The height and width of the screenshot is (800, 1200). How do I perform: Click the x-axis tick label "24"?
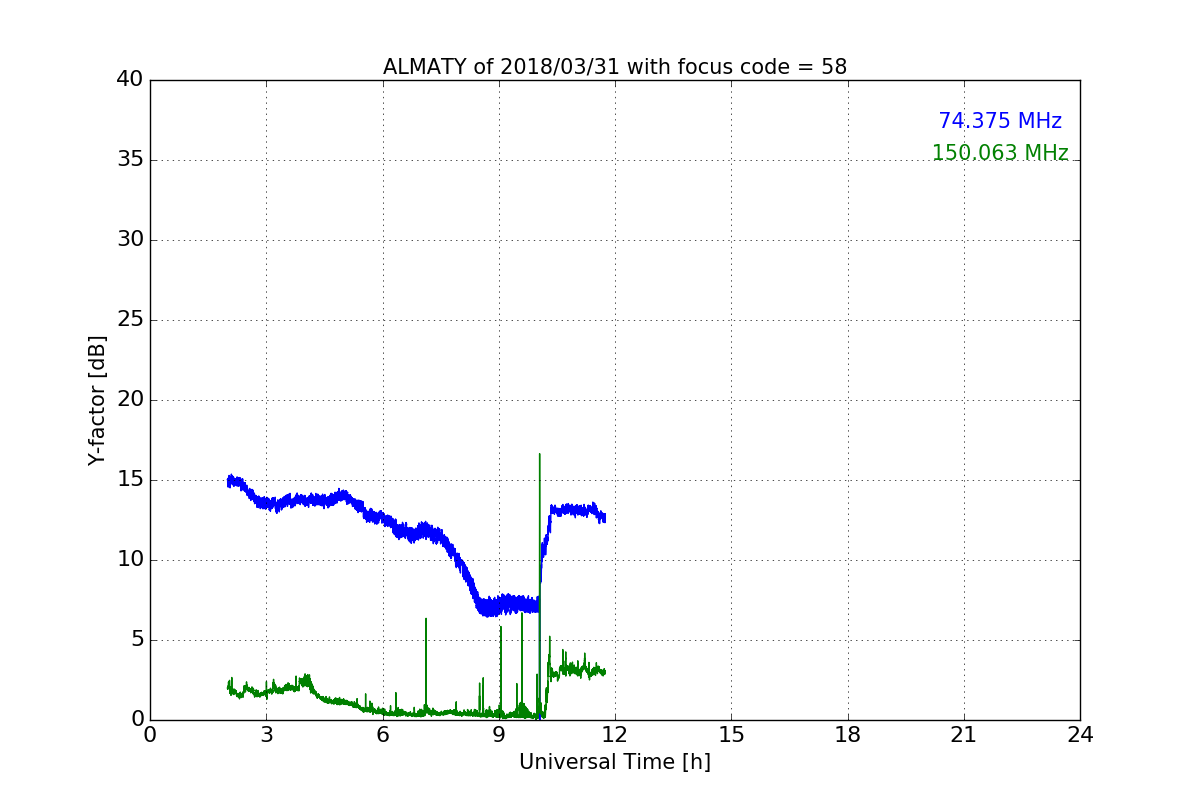click(x=1080, y=735)
